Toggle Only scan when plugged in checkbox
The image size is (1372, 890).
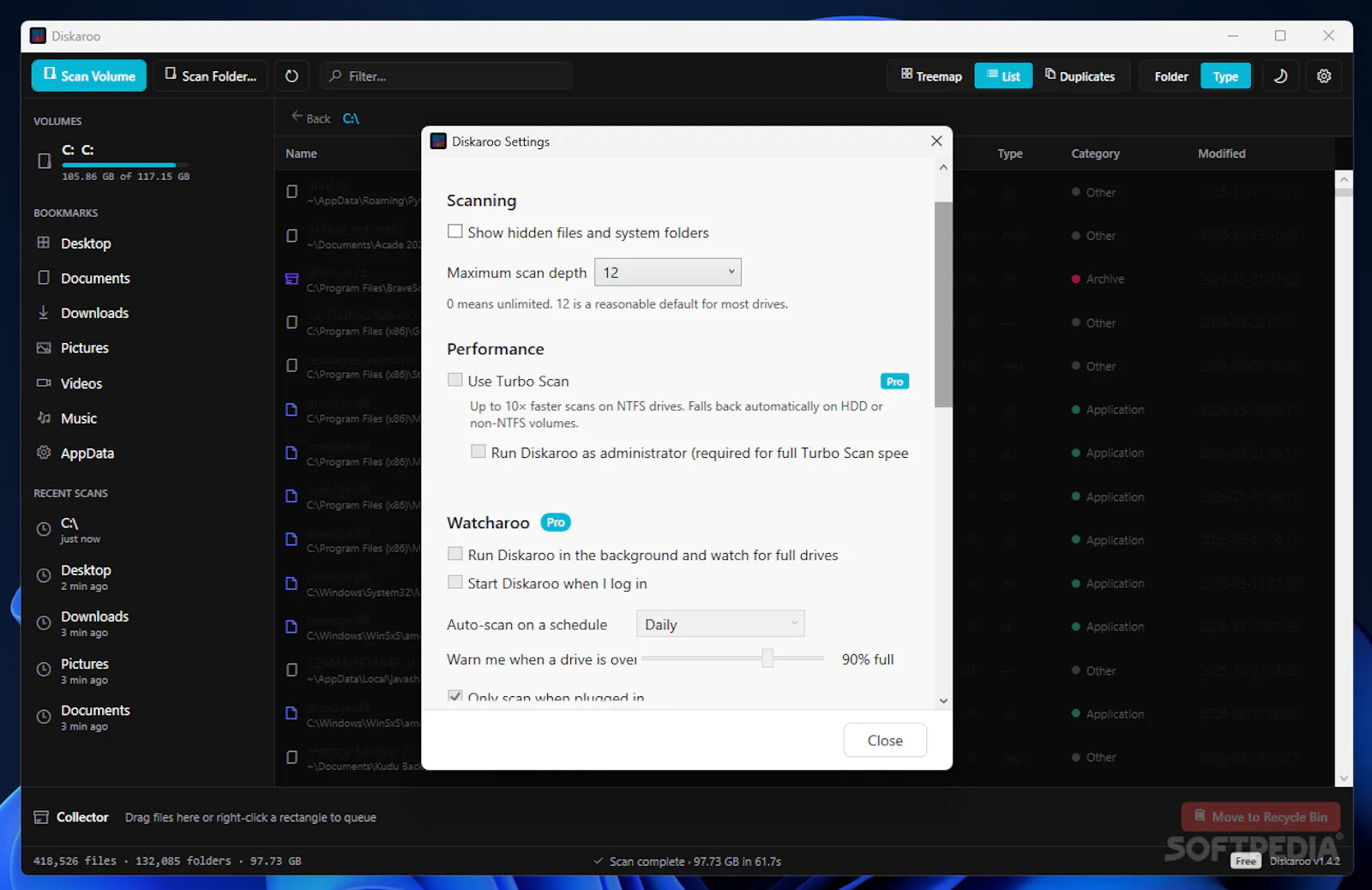coord(455,696)
